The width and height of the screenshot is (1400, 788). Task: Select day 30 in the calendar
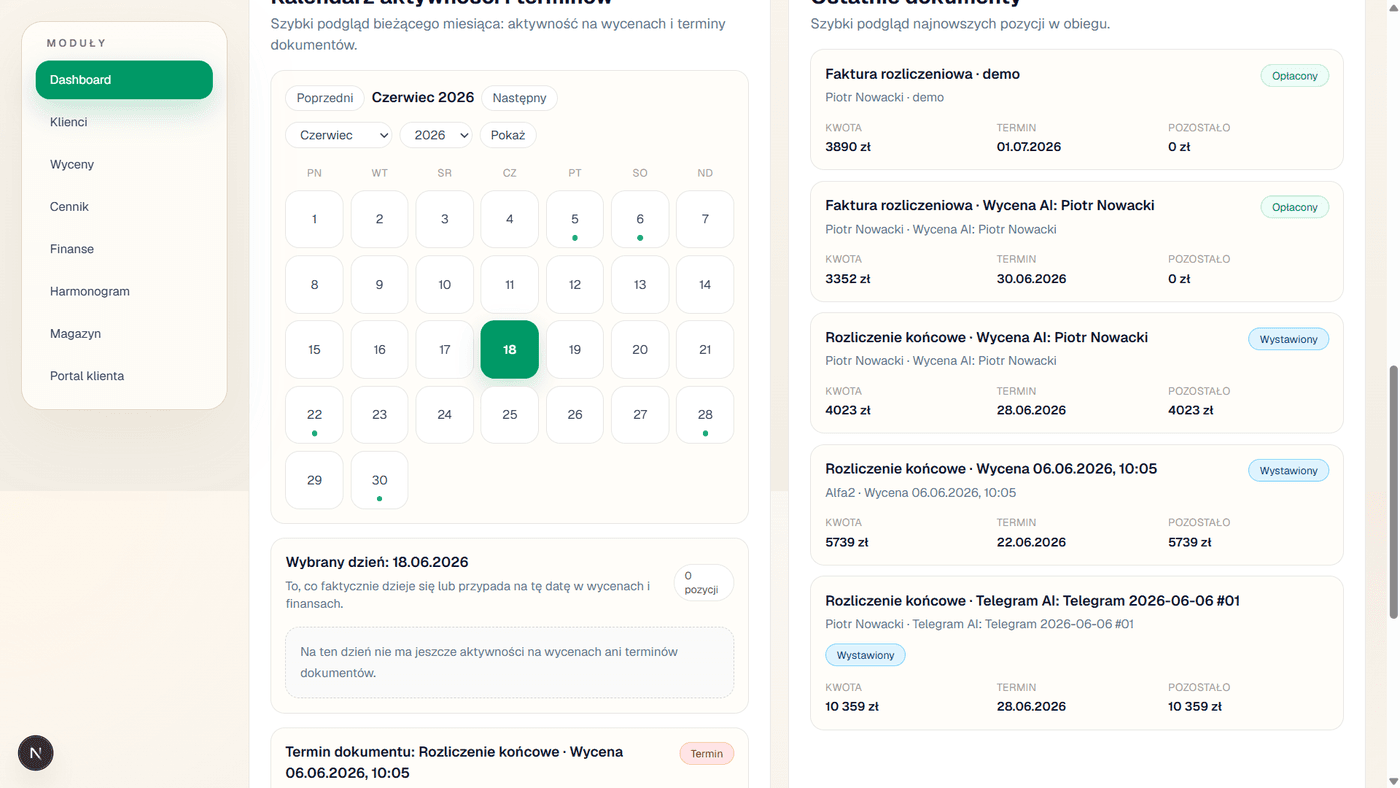tap(379, 480)
